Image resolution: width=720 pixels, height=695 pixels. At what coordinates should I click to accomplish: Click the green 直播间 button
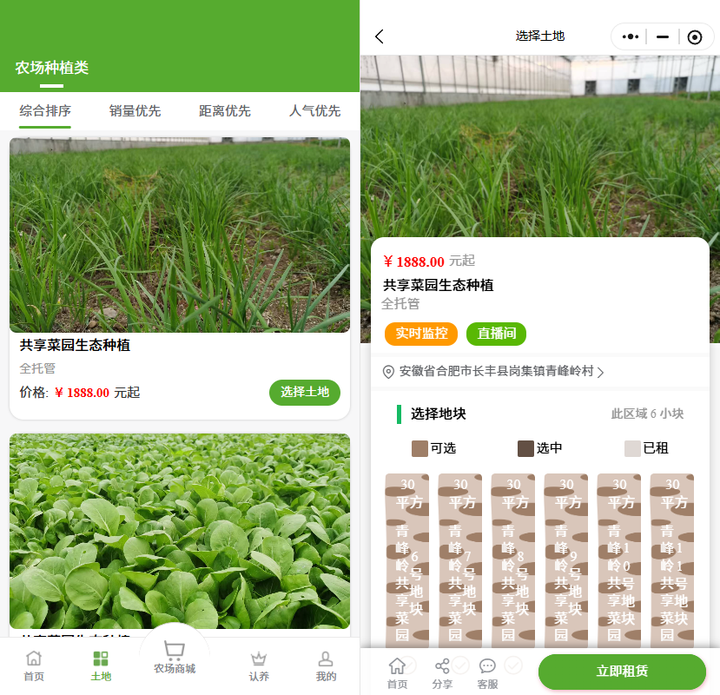[x=496, y=333]
